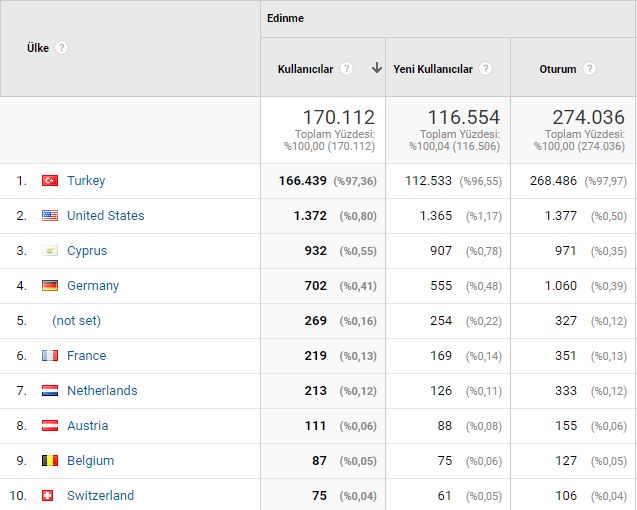
Task: Click the Ülke column header
Action: pos(38,48)
